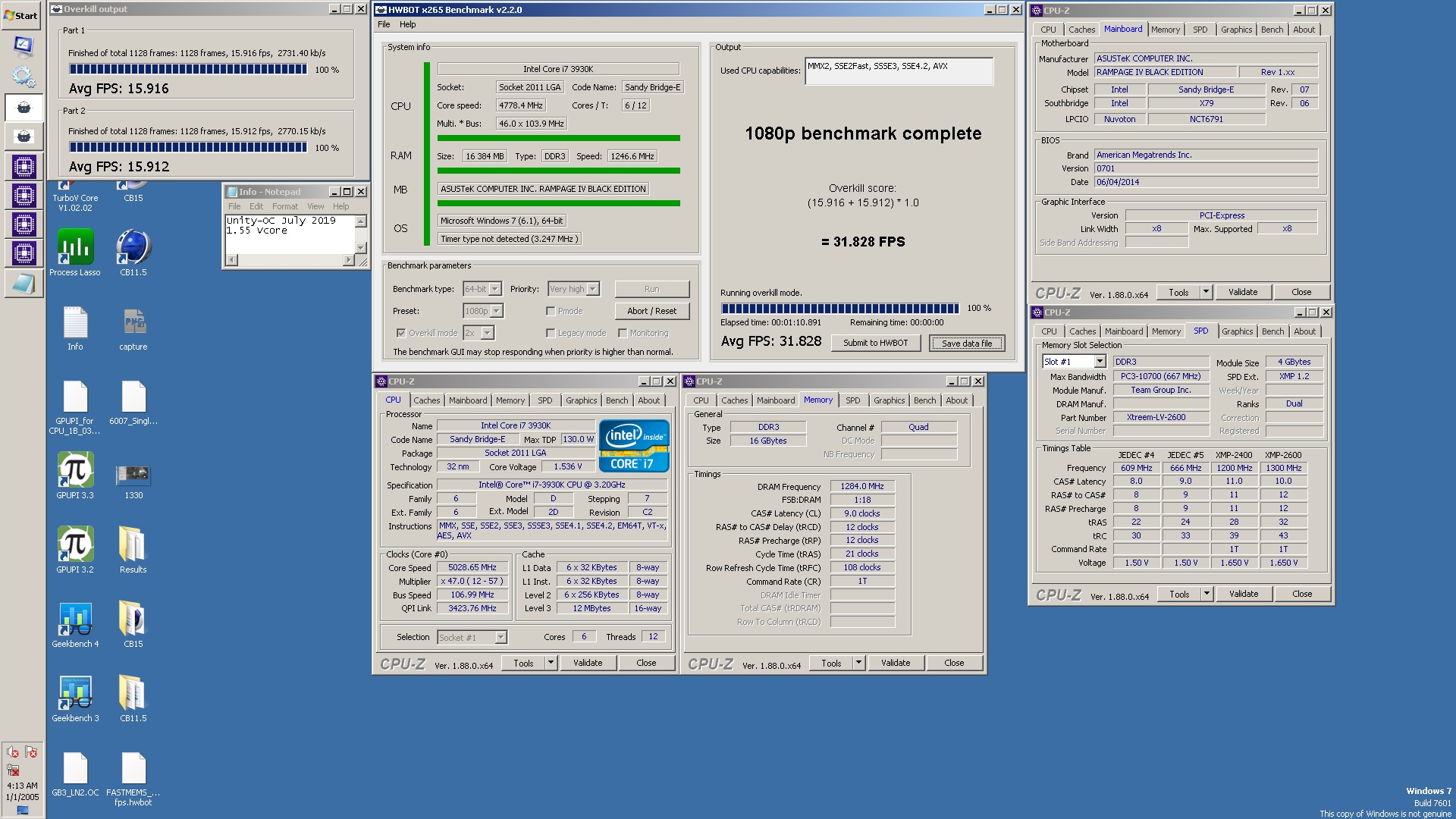1456x819 pixels.
Task: Open the Priority Very high dropdown
Action: tap(573, 289)
